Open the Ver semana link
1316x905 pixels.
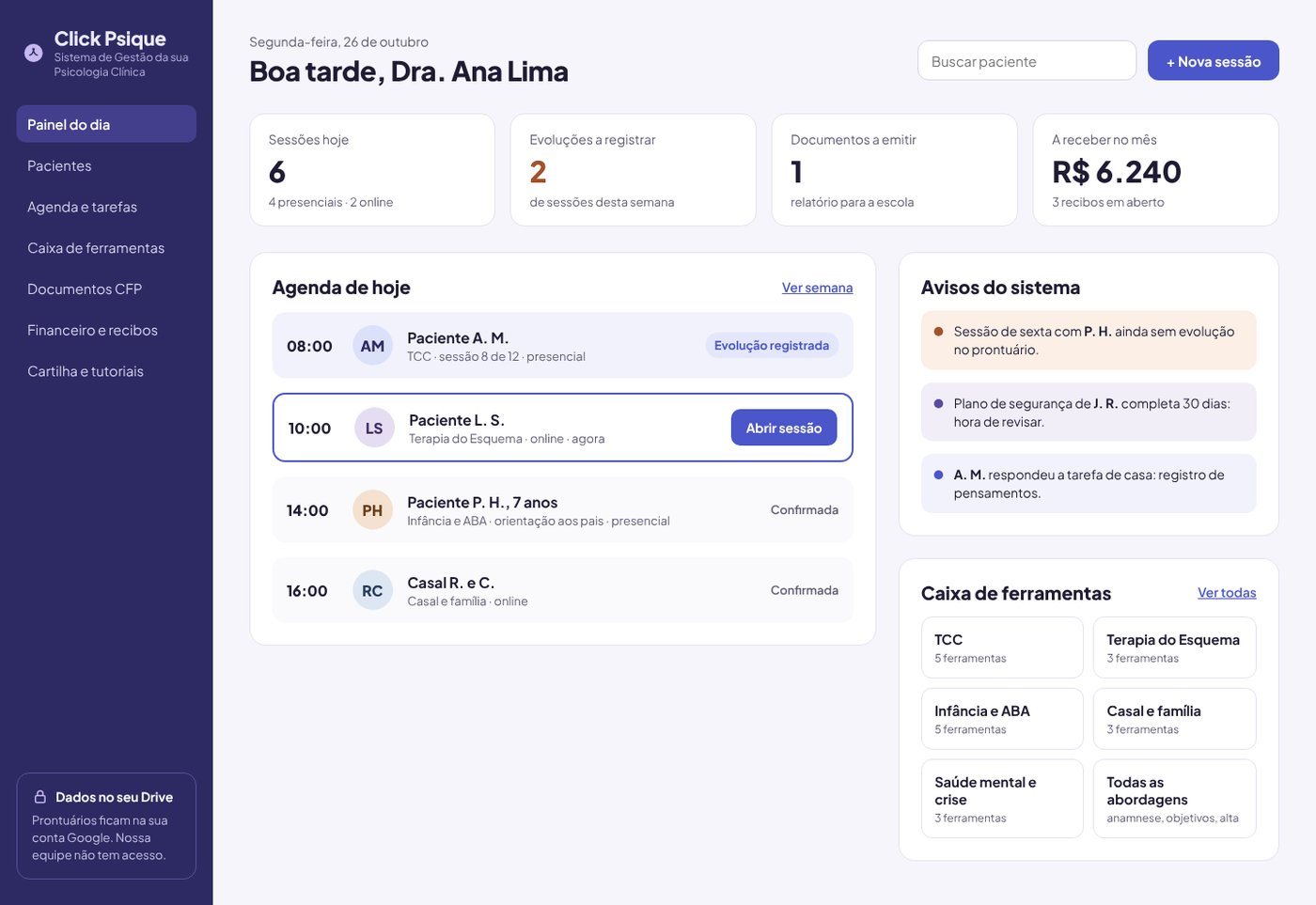click(x=818, y=288)
